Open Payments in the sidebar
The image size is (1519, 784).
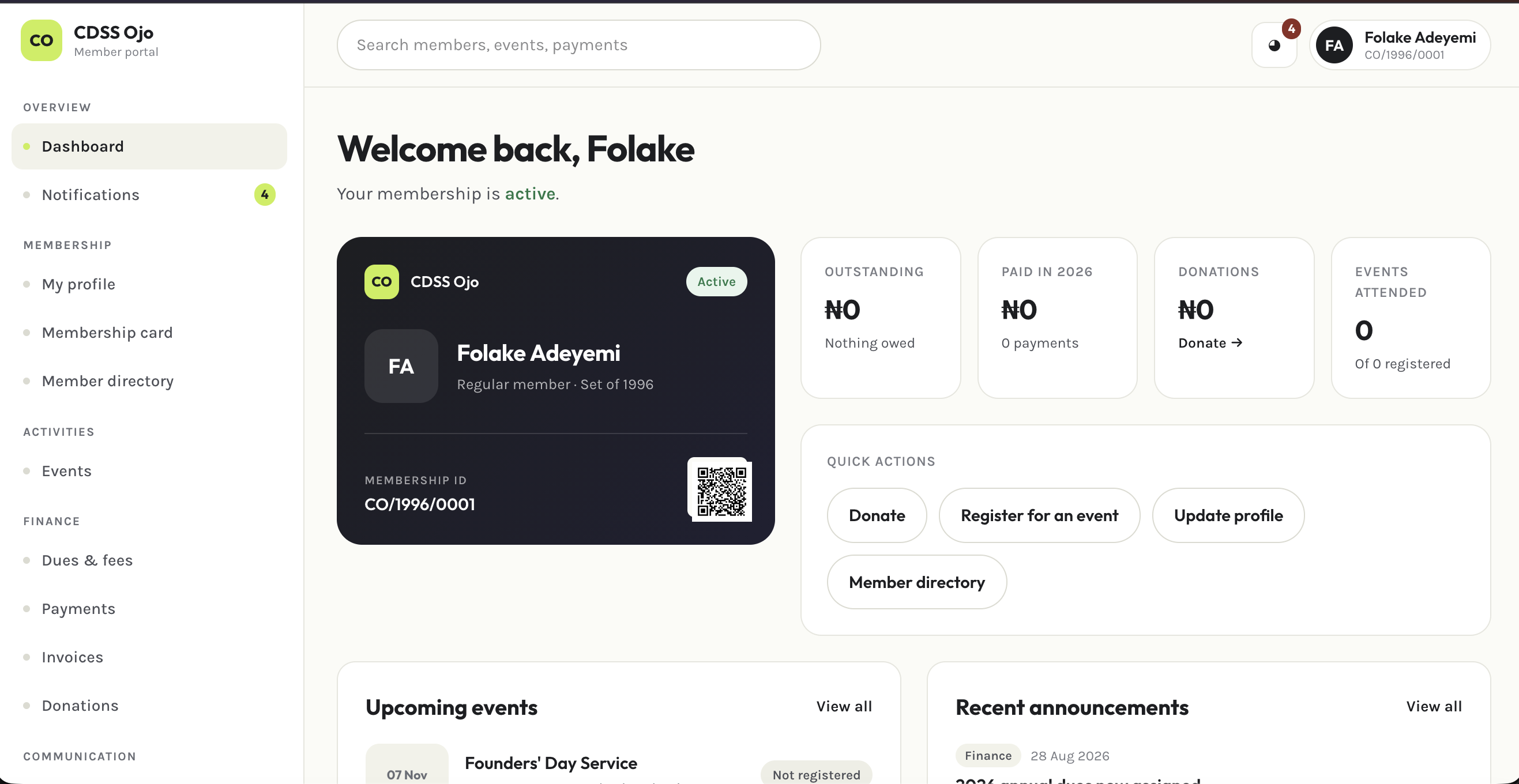tap(149, 609)
